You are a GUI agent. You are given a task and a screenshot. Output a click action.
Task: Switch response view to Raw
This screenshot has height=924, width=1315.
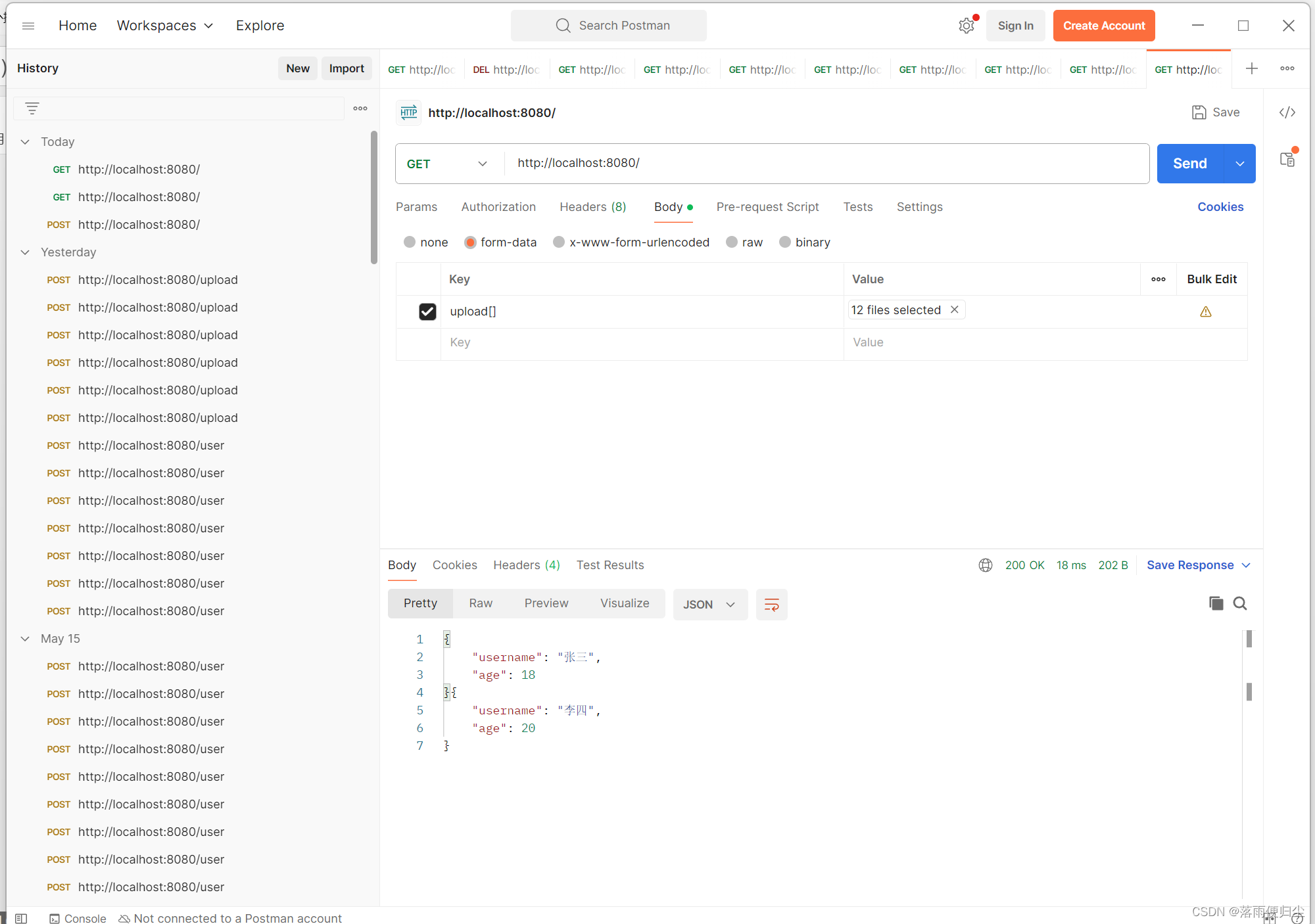click(481, 603)
